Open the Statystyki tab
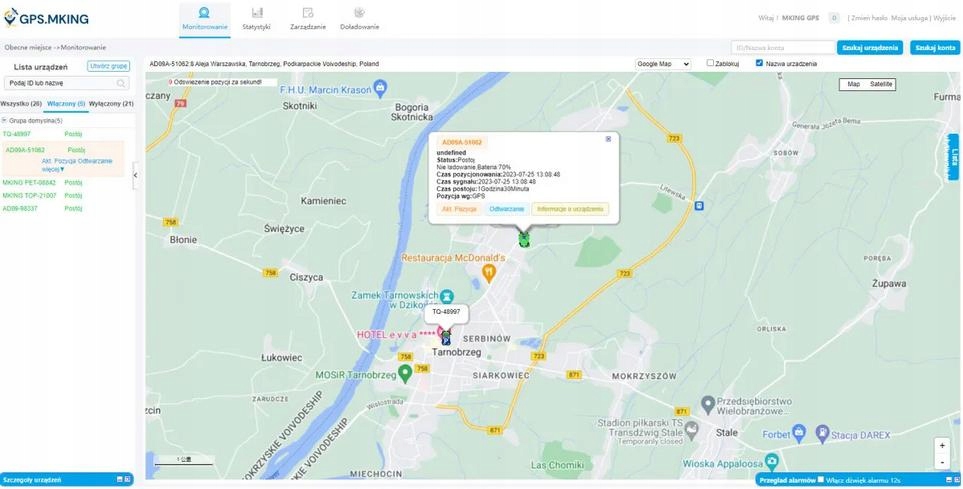The width and height of the screenshot is (963, 489). pos(257,17)
